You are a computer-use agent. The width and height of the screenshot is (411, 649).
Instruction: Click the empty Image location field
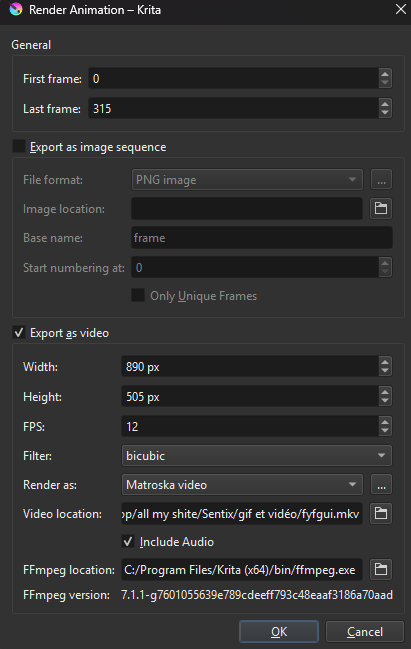pos(247,208)
